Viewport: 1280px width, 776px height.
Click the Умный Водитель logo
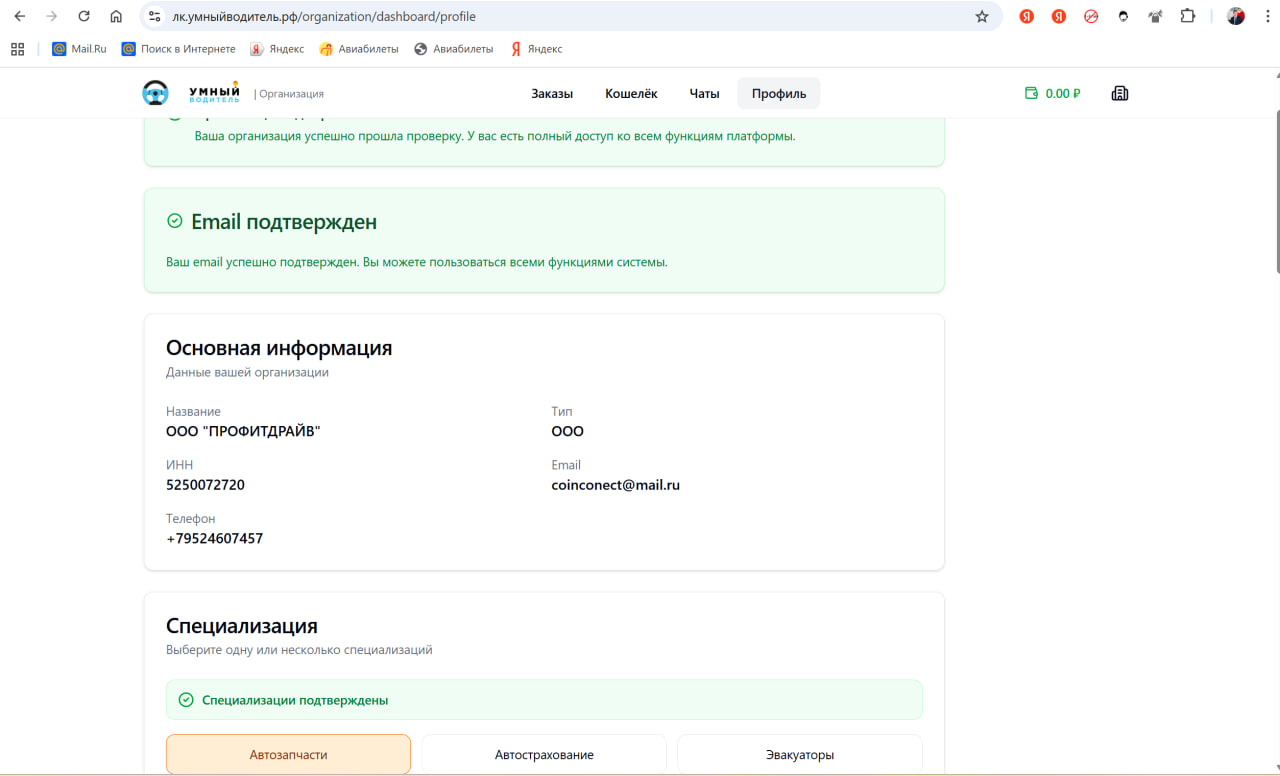(190, 93)
